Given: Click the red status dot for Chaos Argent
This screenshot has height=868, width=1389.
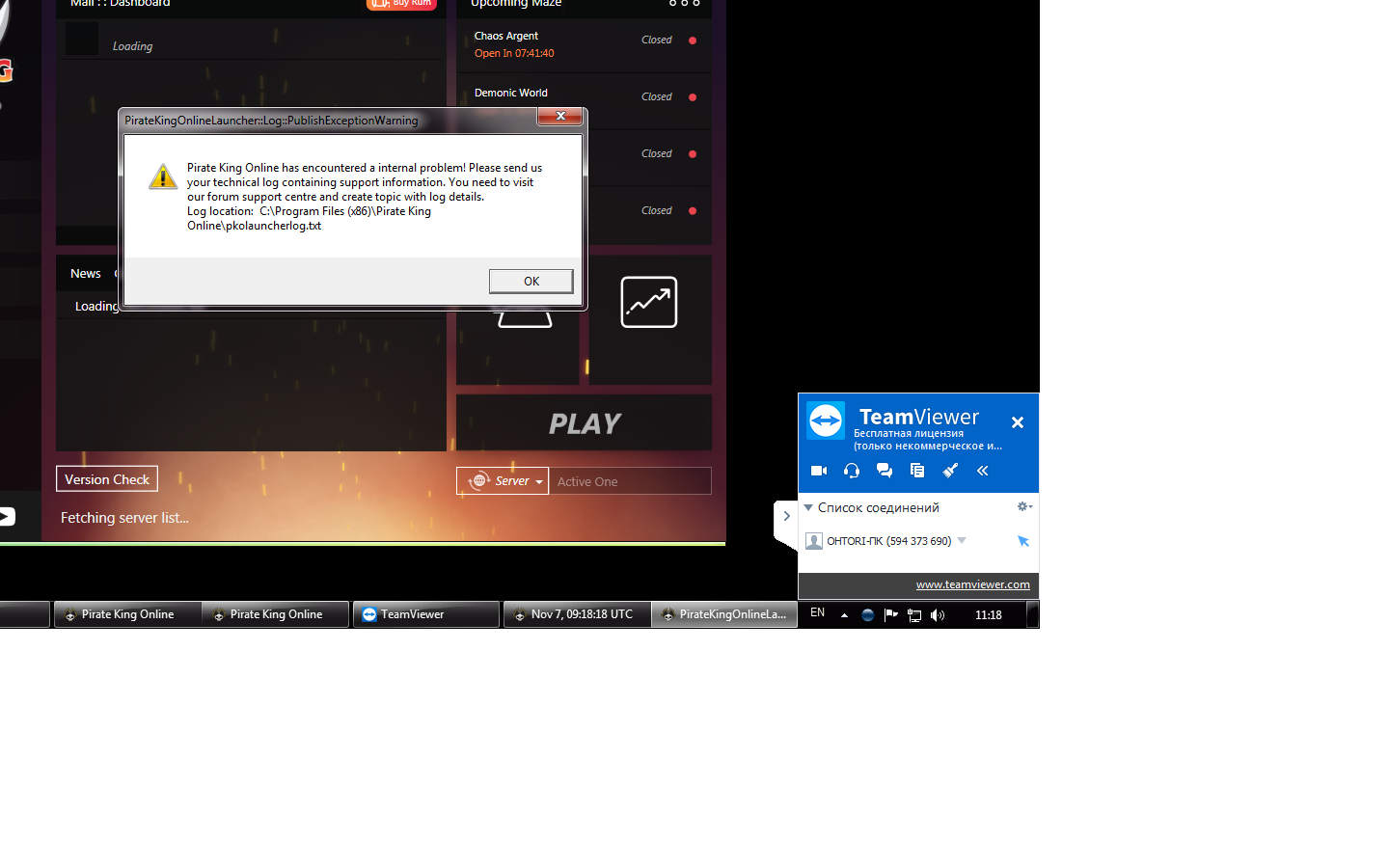Looking at the screenshot, I should [693, 41].
